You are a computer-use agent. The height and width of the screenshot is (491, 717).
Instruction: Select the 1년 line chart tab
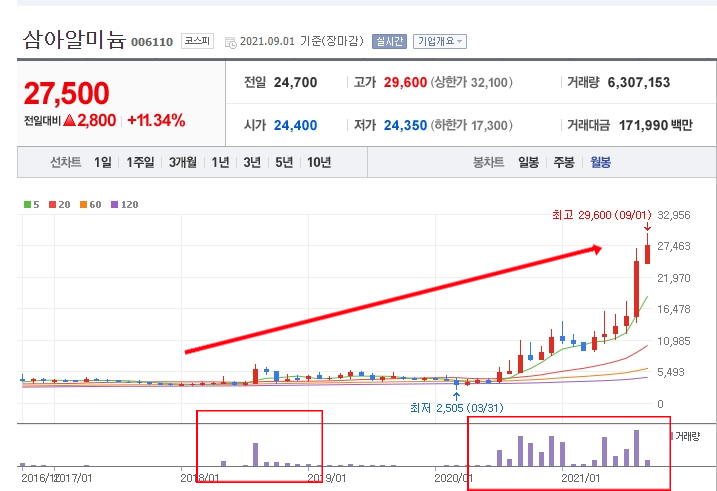pyautogui.click(x=220, y=162)
